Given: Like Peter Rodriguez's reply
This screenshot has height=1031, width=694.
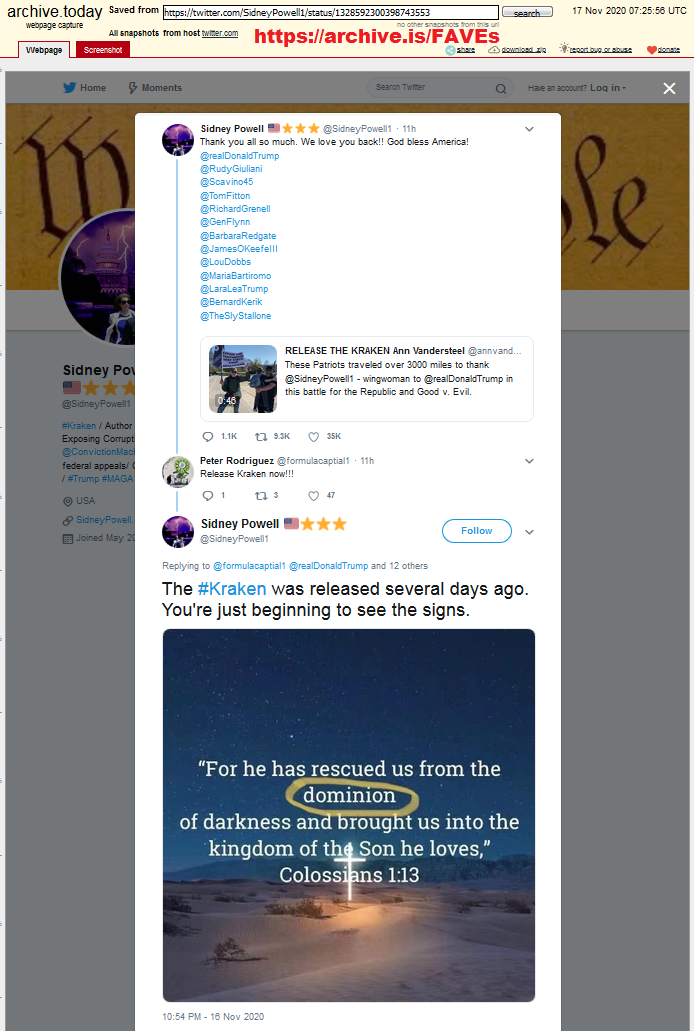Looking at the screenshot, I should pyautogui.click(x=314, y=496).
